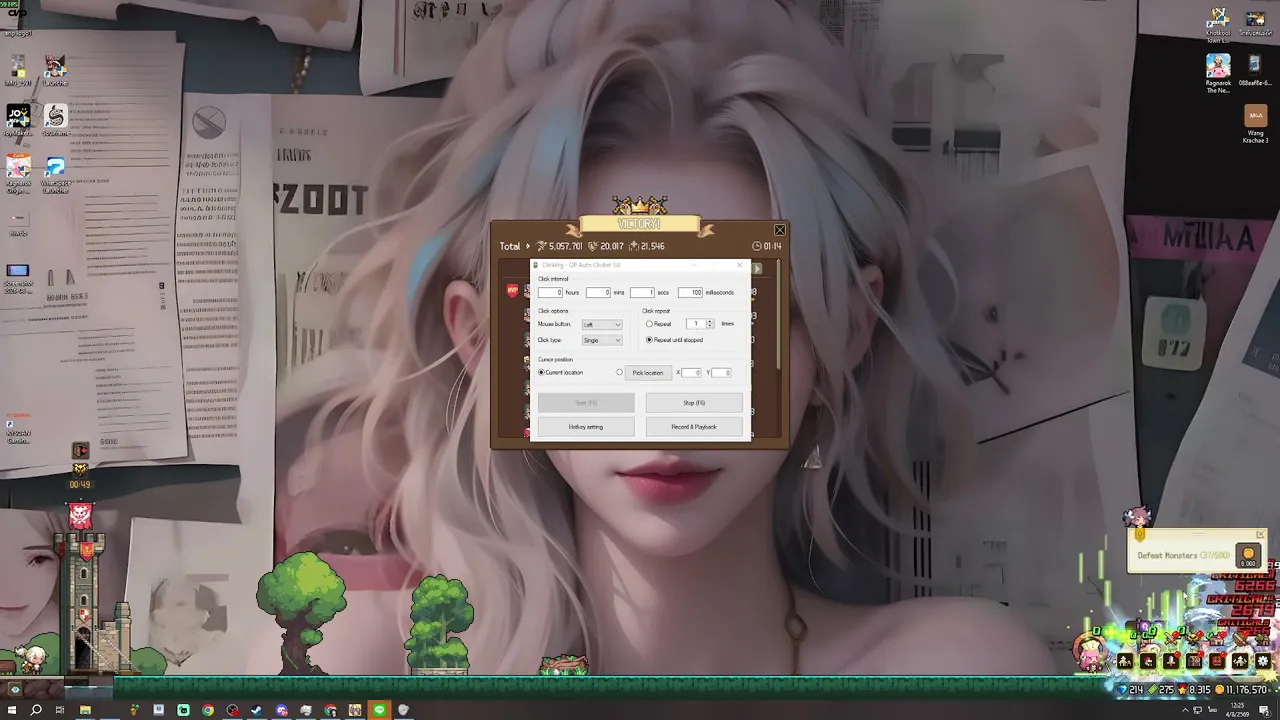Select the Pick location radio button
1280x720 pixels.
[x=619, y=373]
